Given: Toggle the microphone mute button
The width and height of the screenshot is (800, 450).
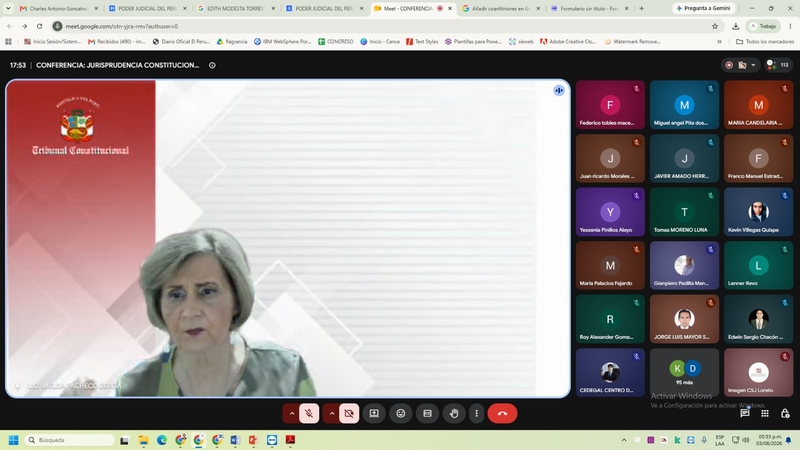Looking at the screenshot, I should point(309,413).
